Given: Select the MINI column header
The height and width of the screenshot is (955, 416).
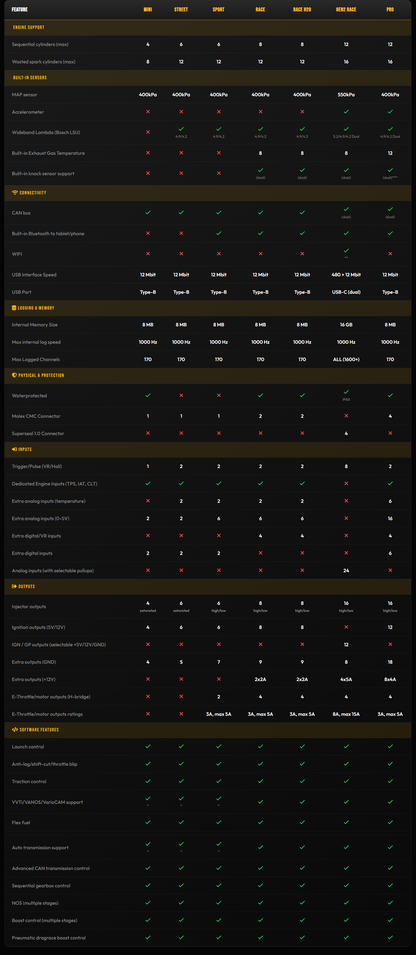Looking at the screenshot, I should pos(148,10).
